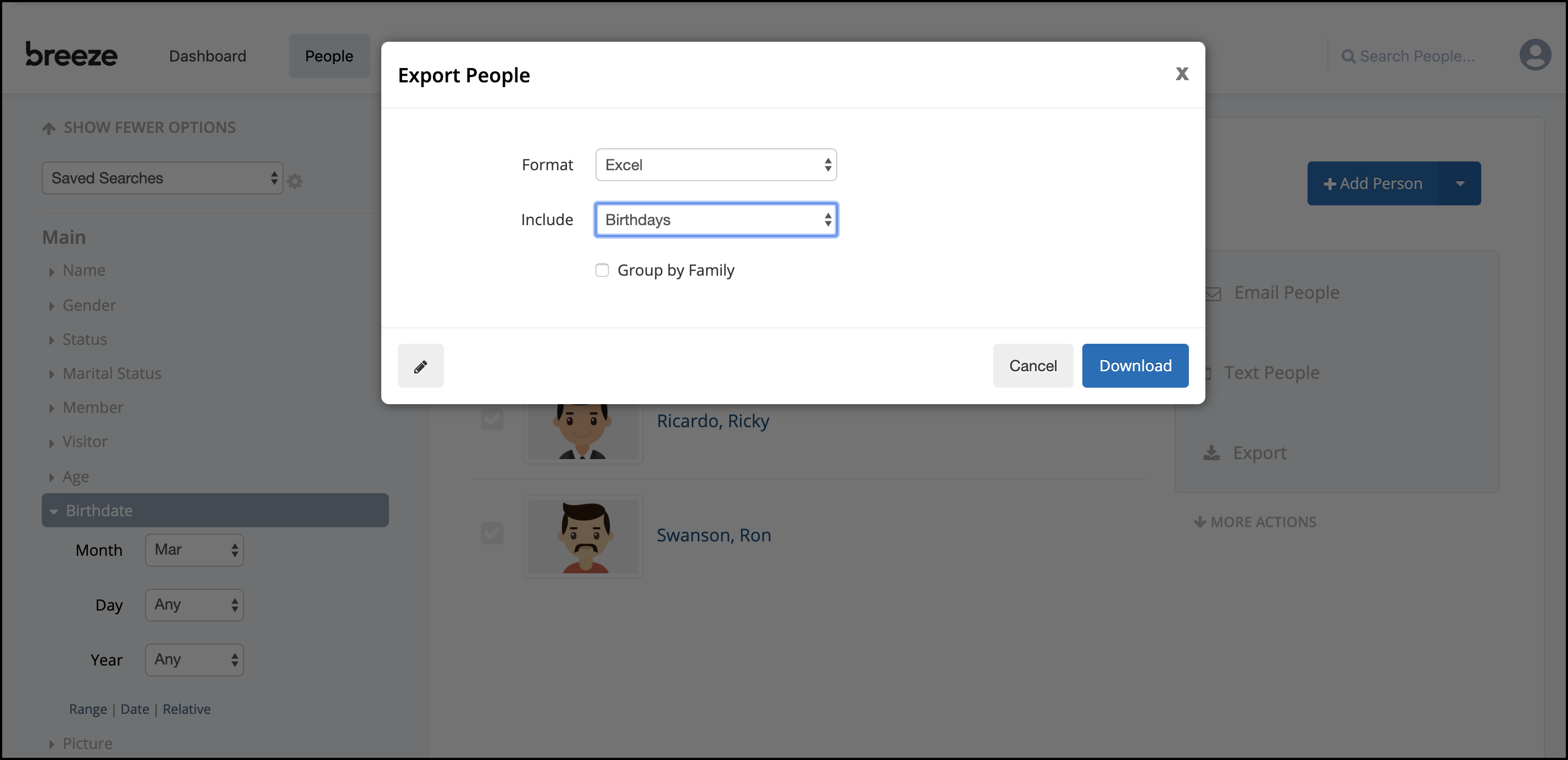Click the pencil edit icon in export dialog
Screen dimensions: 1568x760
[421, 366]
